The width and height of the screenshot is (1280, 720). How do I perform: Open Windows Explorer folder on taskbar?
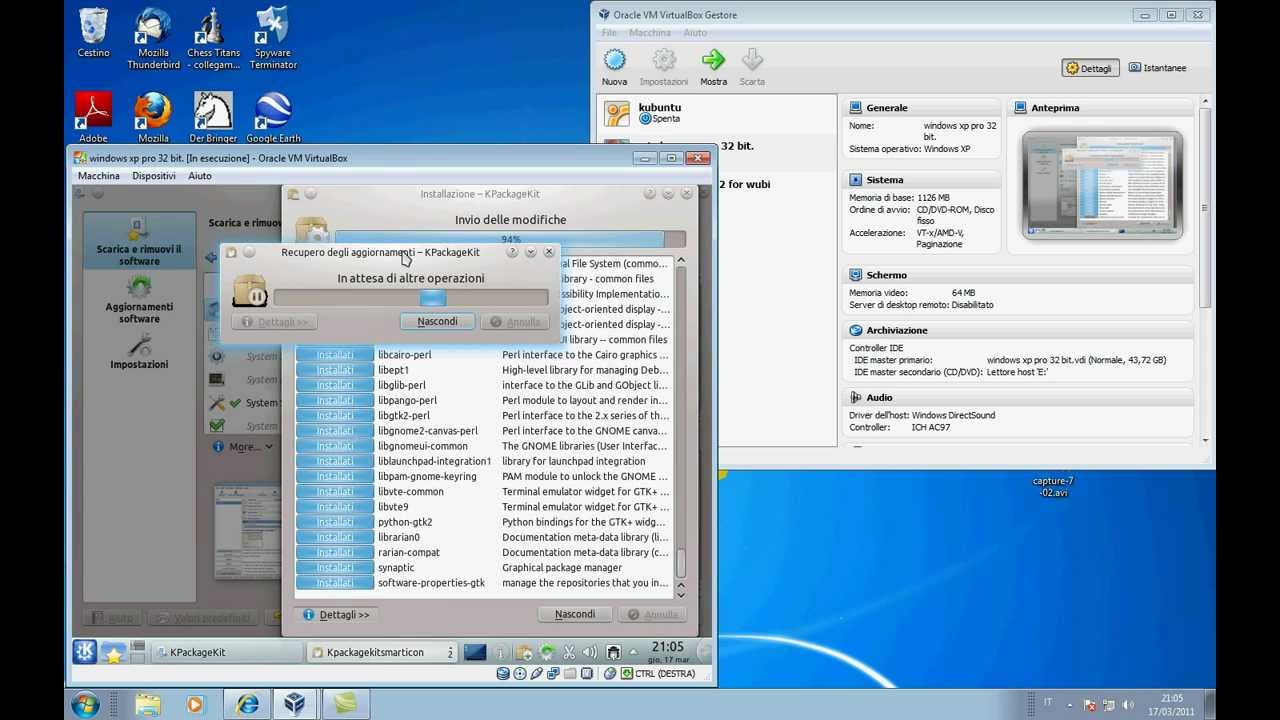pos(148,704)
